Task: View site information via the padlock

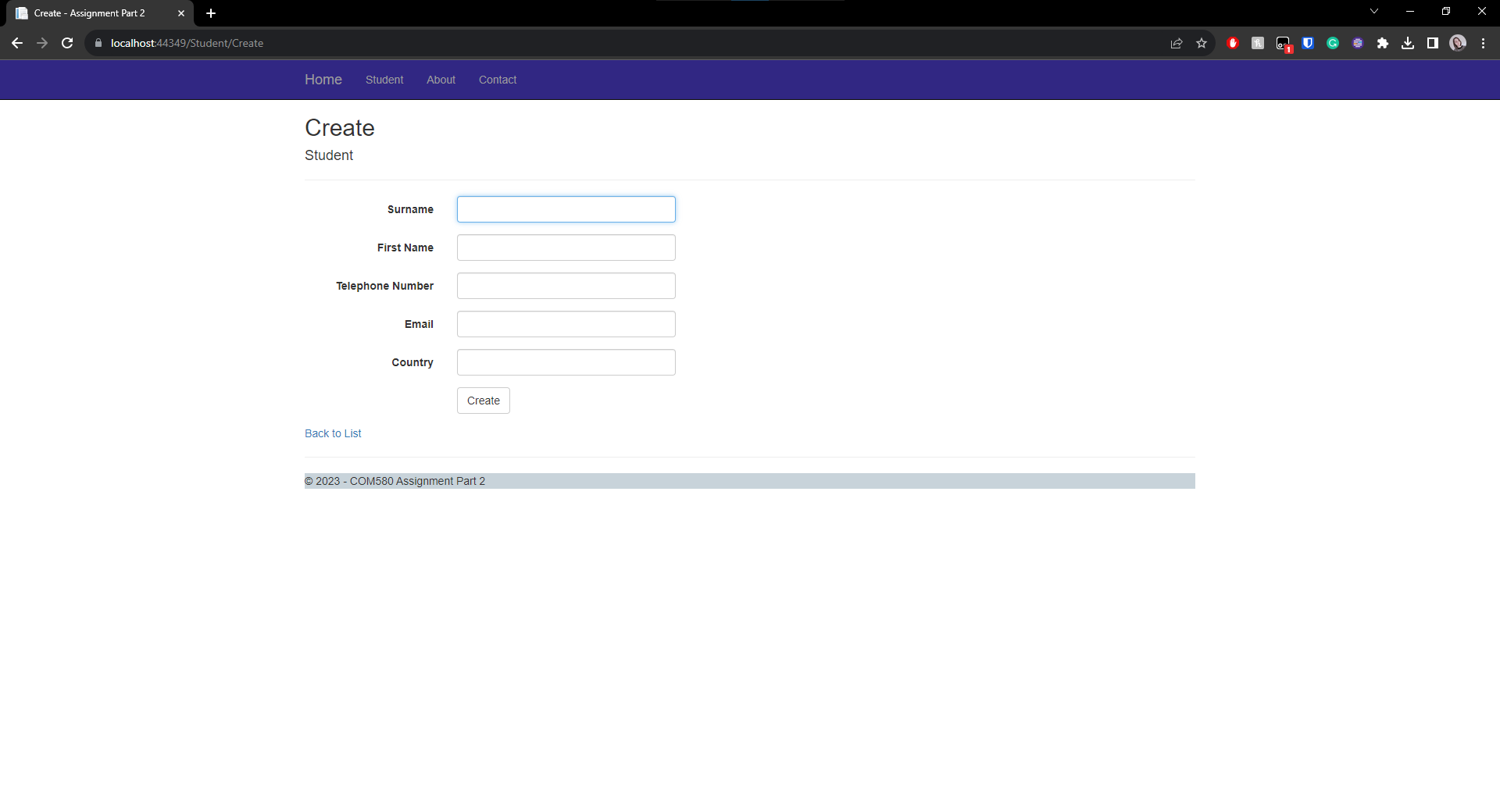Action: pos(98,43)
